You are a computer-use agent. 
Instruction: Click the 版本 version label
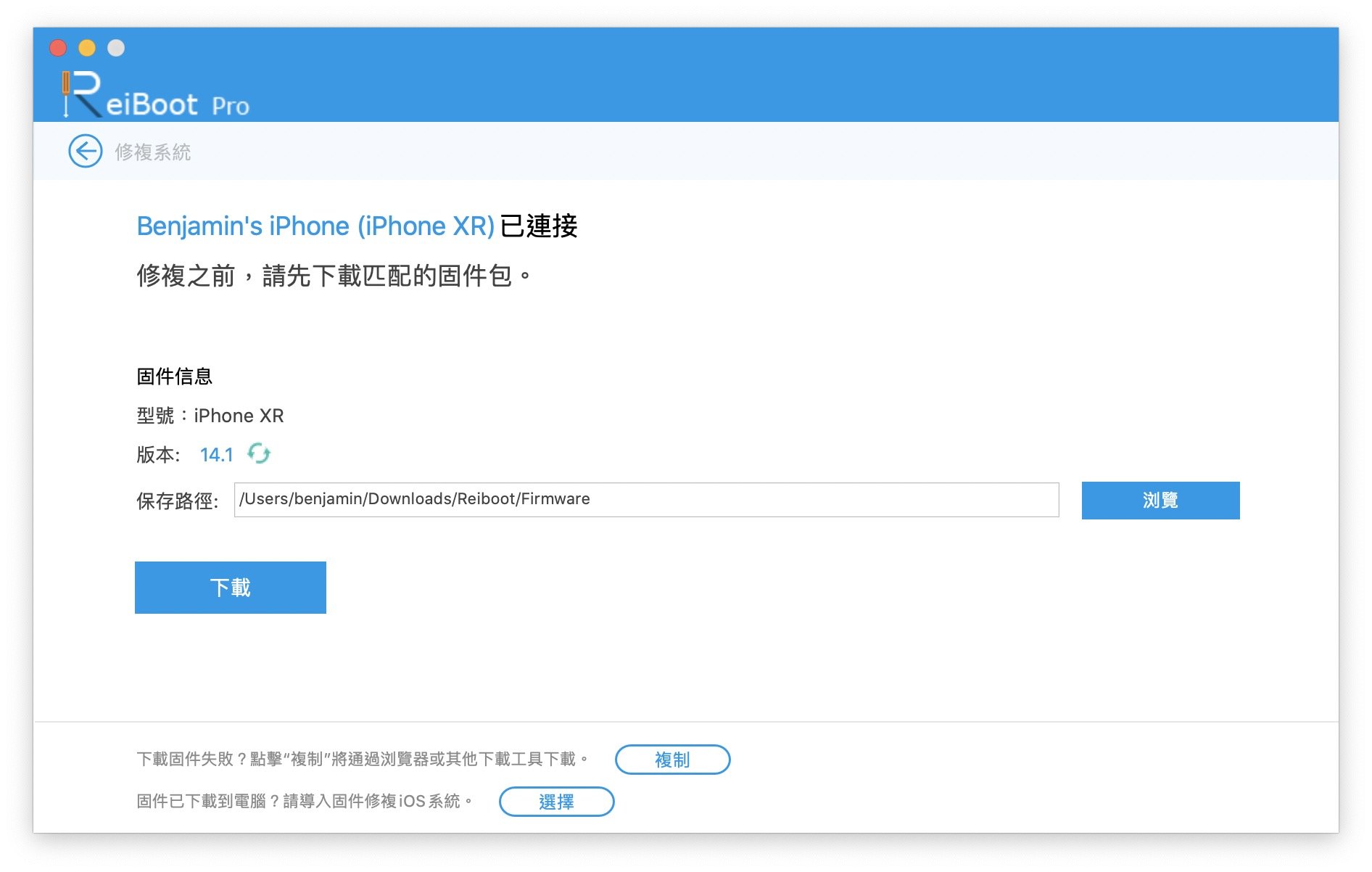(x=158, y=455)
